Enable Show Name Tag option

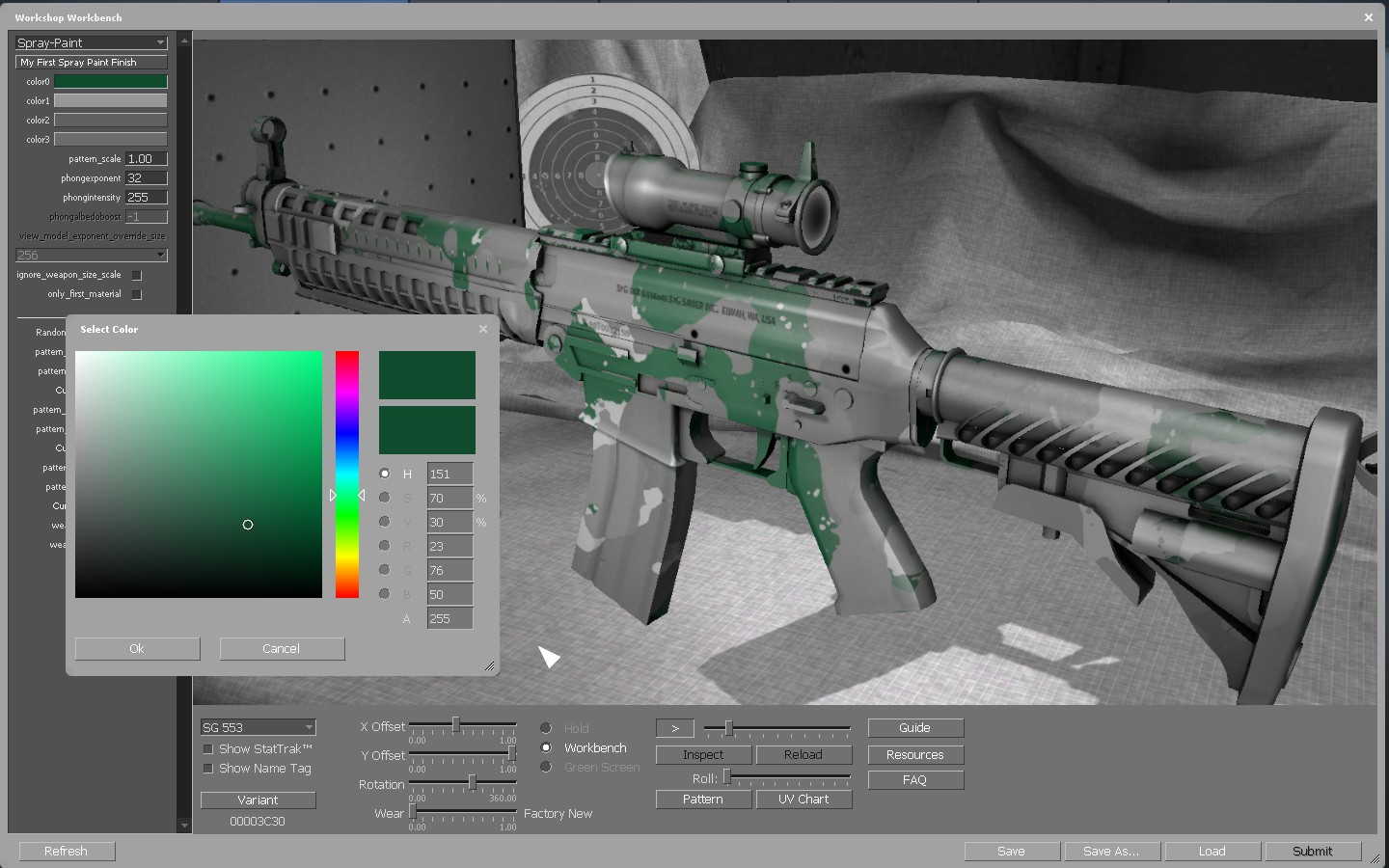tap(207, 769)
